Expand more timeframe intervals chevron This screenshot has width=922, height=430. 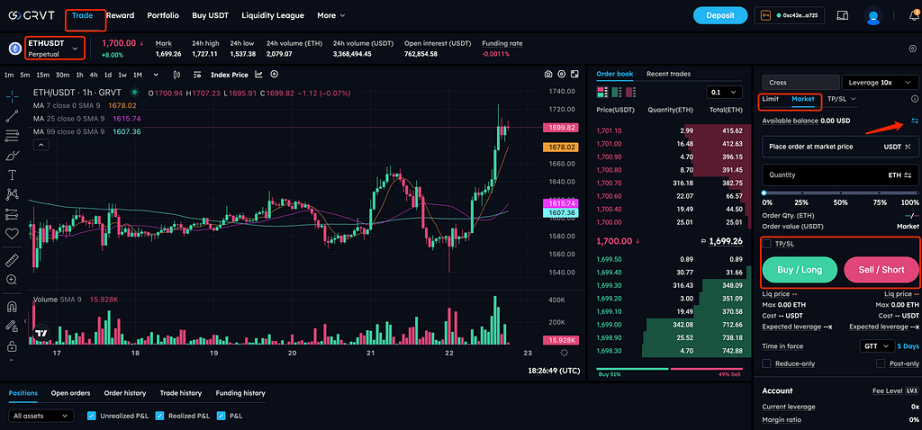pos(156,75)
